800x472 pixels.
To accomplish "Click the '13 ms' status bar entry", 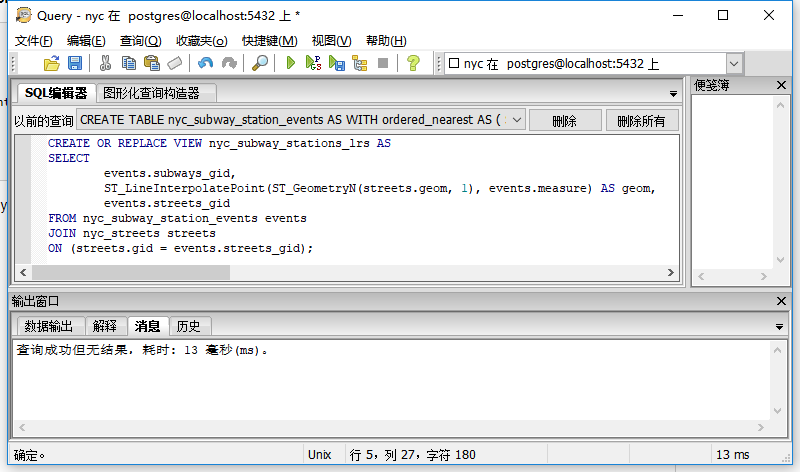I will click(x=733, y=455).
